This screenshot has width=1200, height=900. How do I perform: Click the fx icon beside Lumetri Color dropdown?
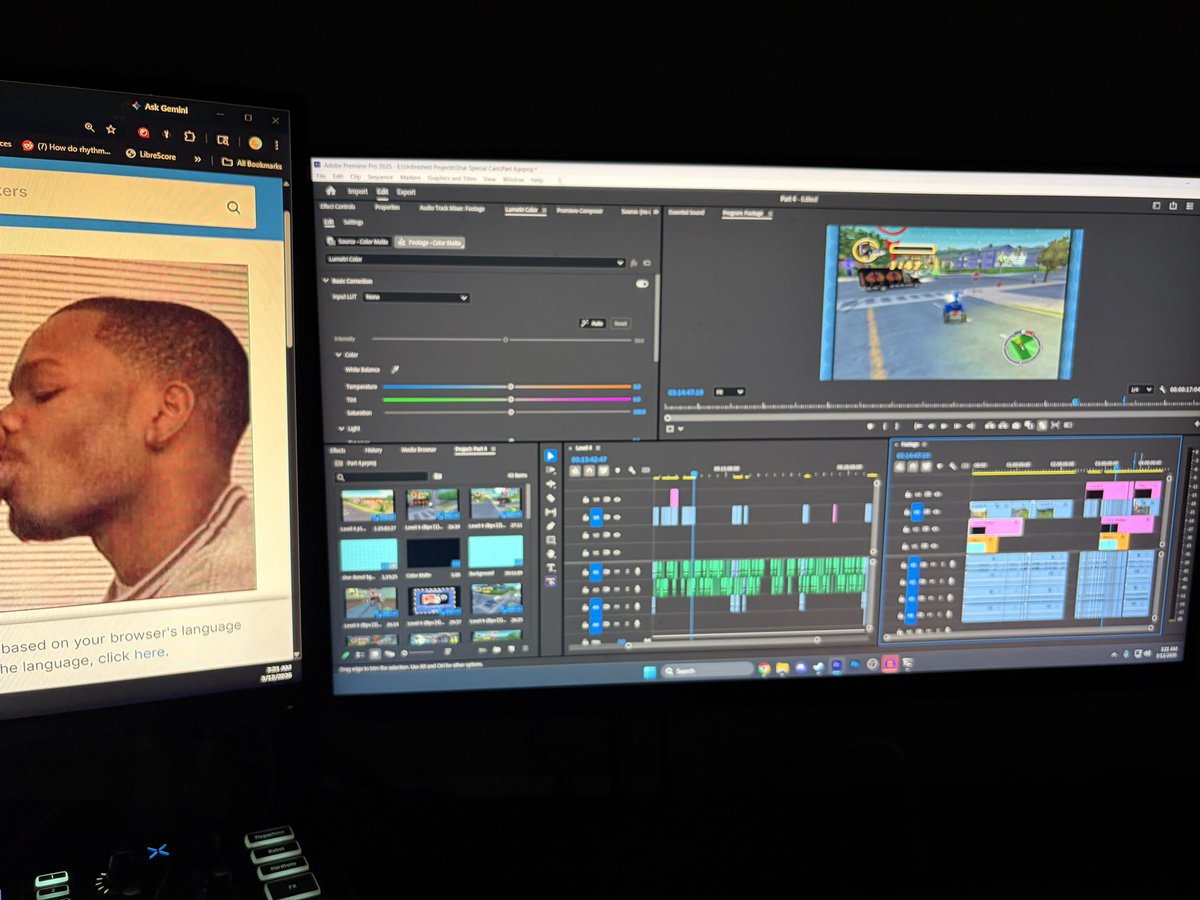(633, 263)
